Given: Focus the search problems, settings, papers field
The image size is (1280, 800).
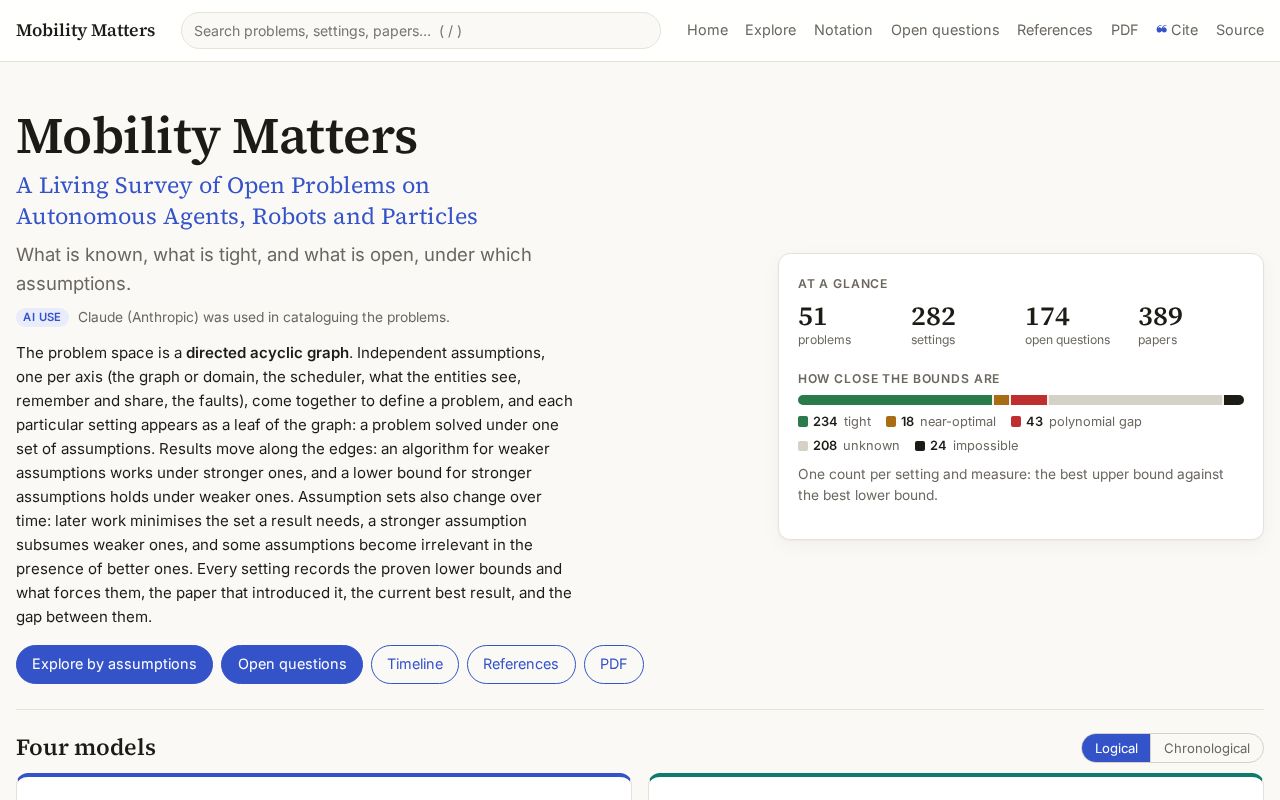Looking at the screenshot, I should click(421, 30).
